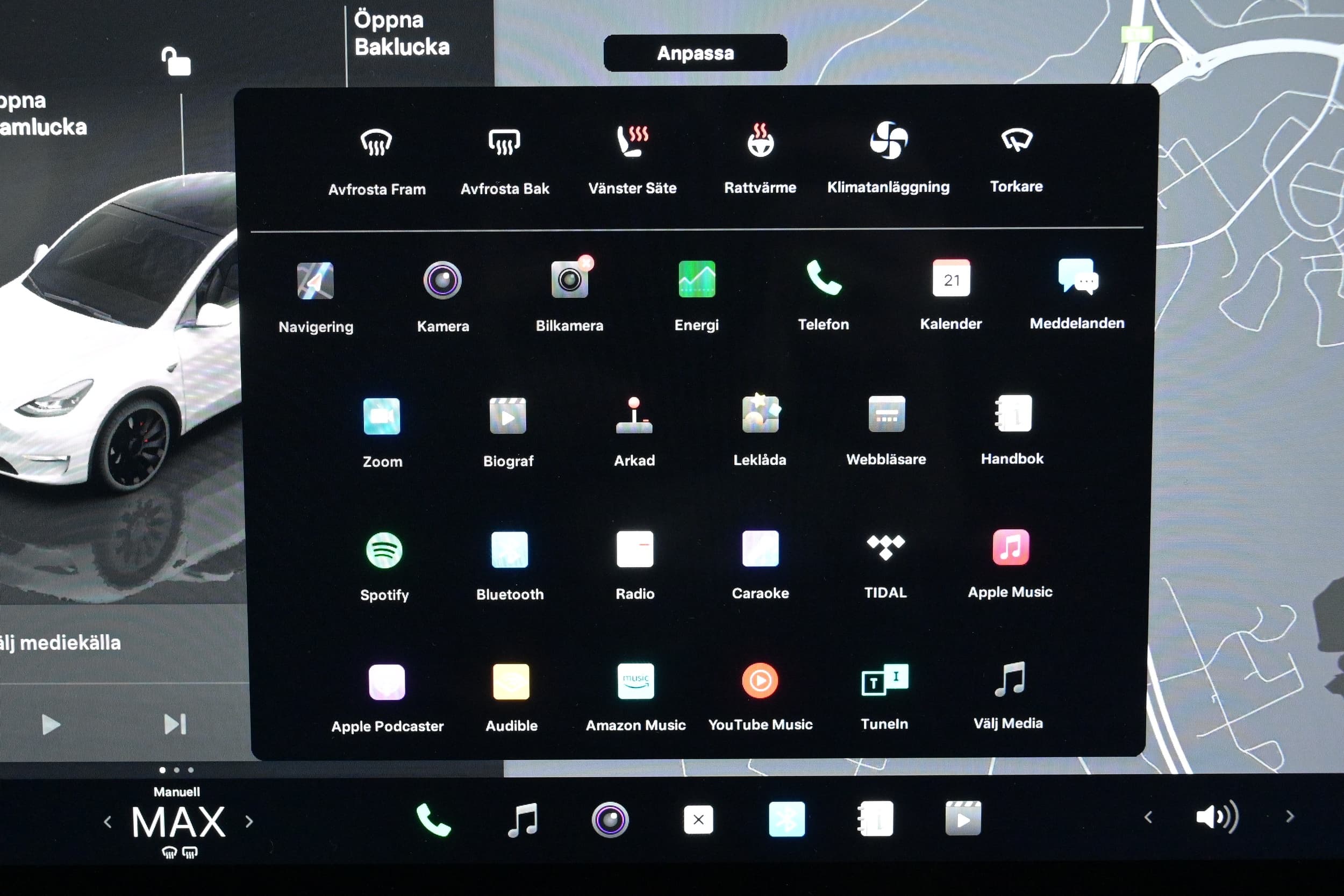1344x896 pixels.
Task: Open the phone icon in bottom dock
Action: coord(433,821)
